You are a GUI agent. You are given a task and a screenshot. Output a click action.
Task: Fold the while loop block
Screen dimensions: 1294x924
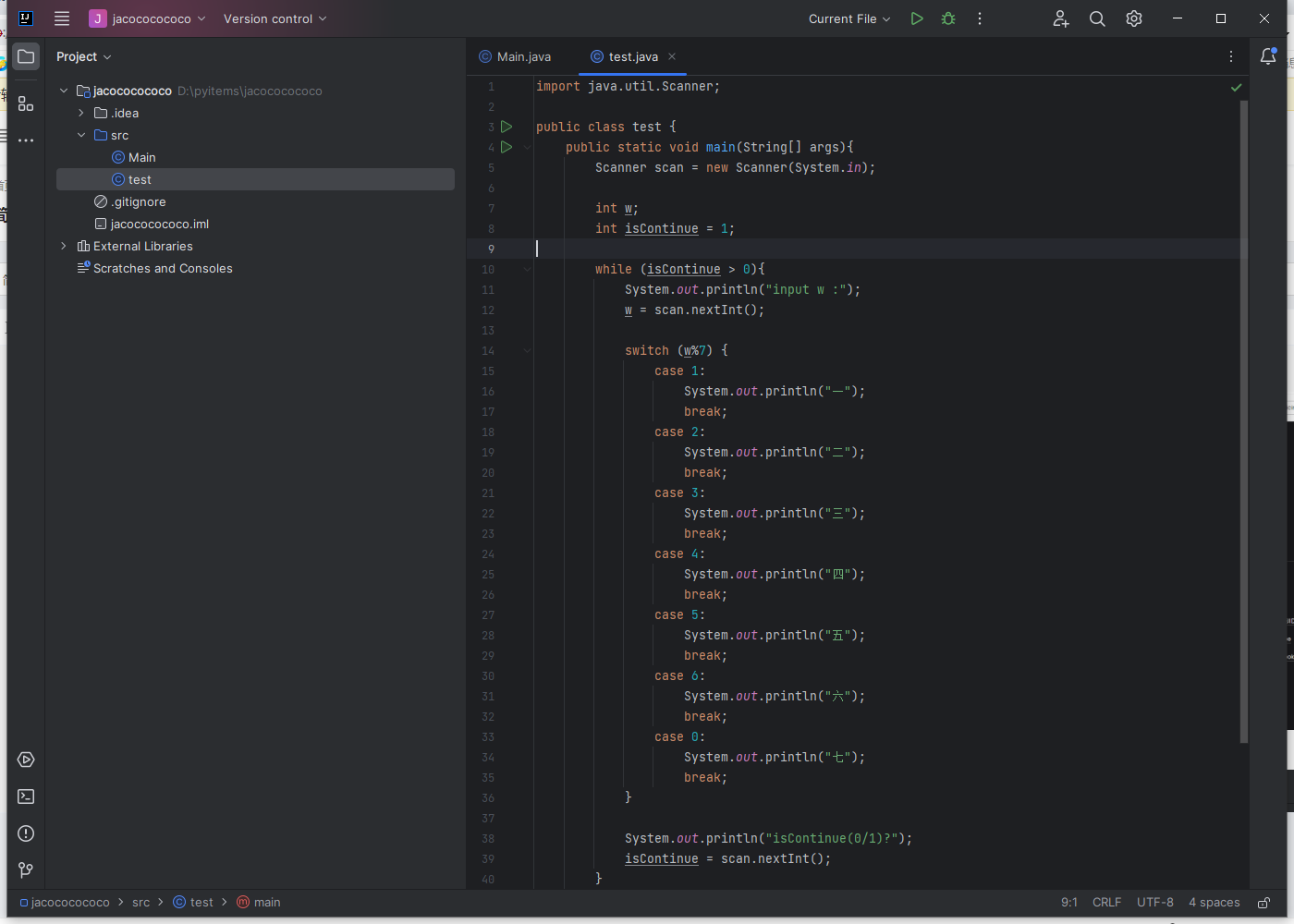527,269
